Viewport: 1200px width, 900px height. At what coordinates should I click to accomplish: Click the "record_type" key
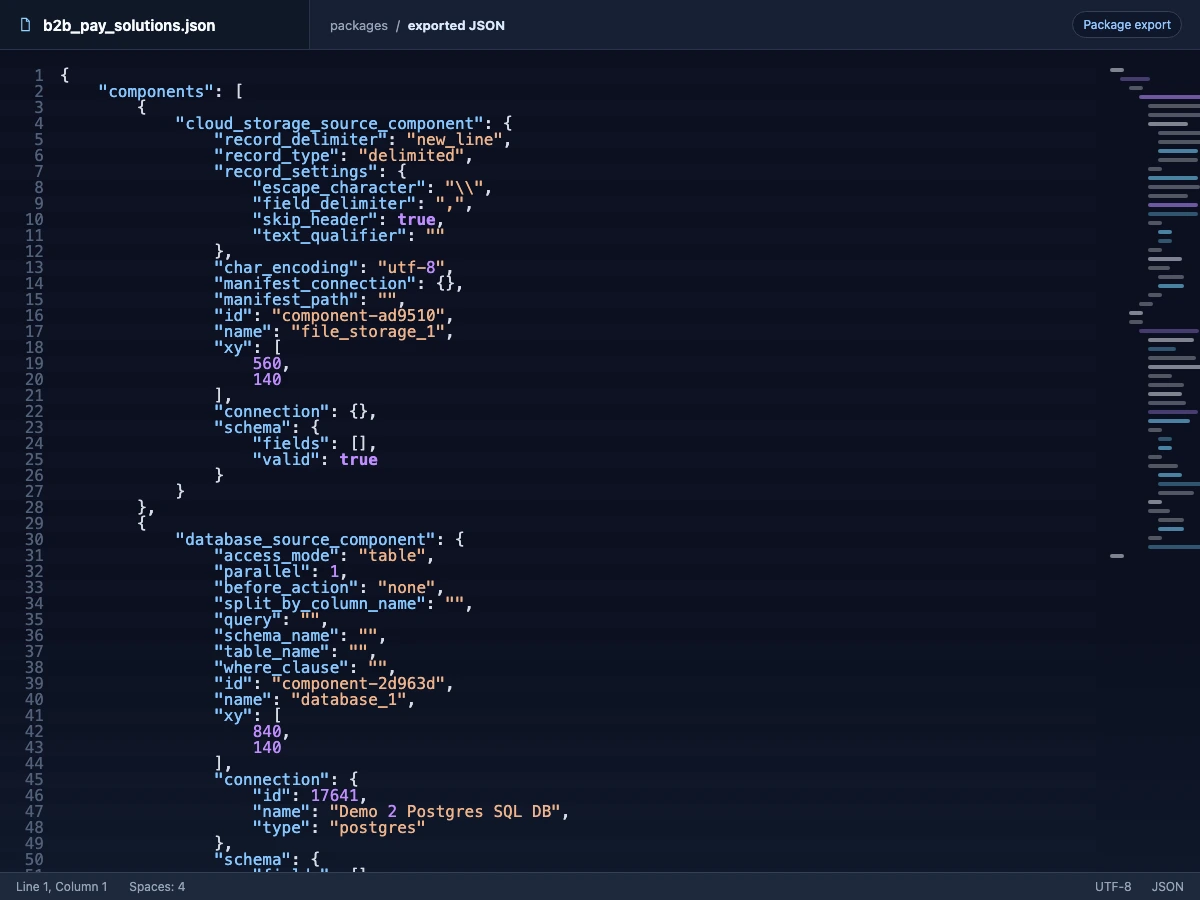(x=277, y=155)
